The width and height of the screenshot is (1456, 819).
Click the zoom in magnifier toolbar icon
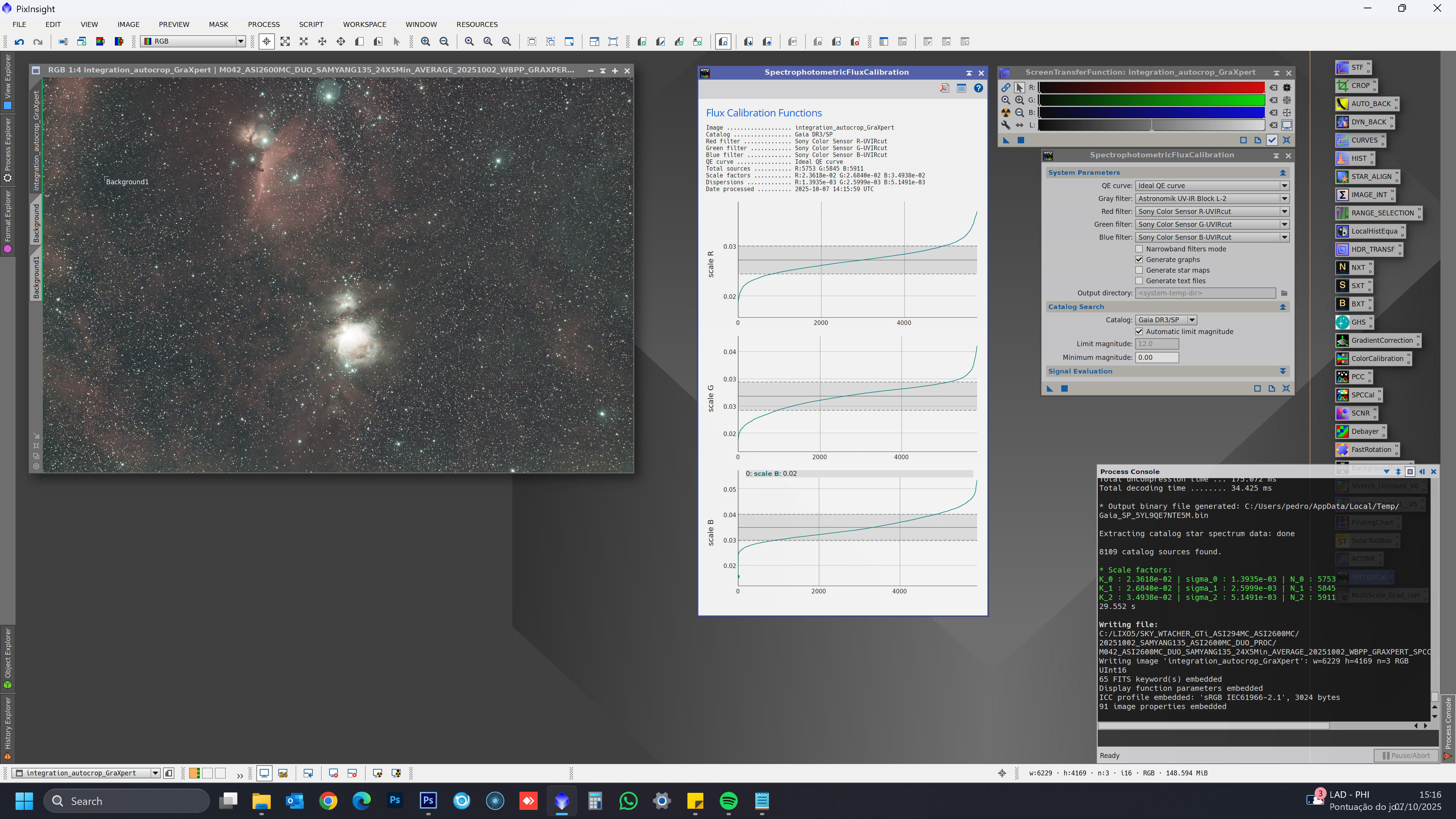(x=425, y=41)
